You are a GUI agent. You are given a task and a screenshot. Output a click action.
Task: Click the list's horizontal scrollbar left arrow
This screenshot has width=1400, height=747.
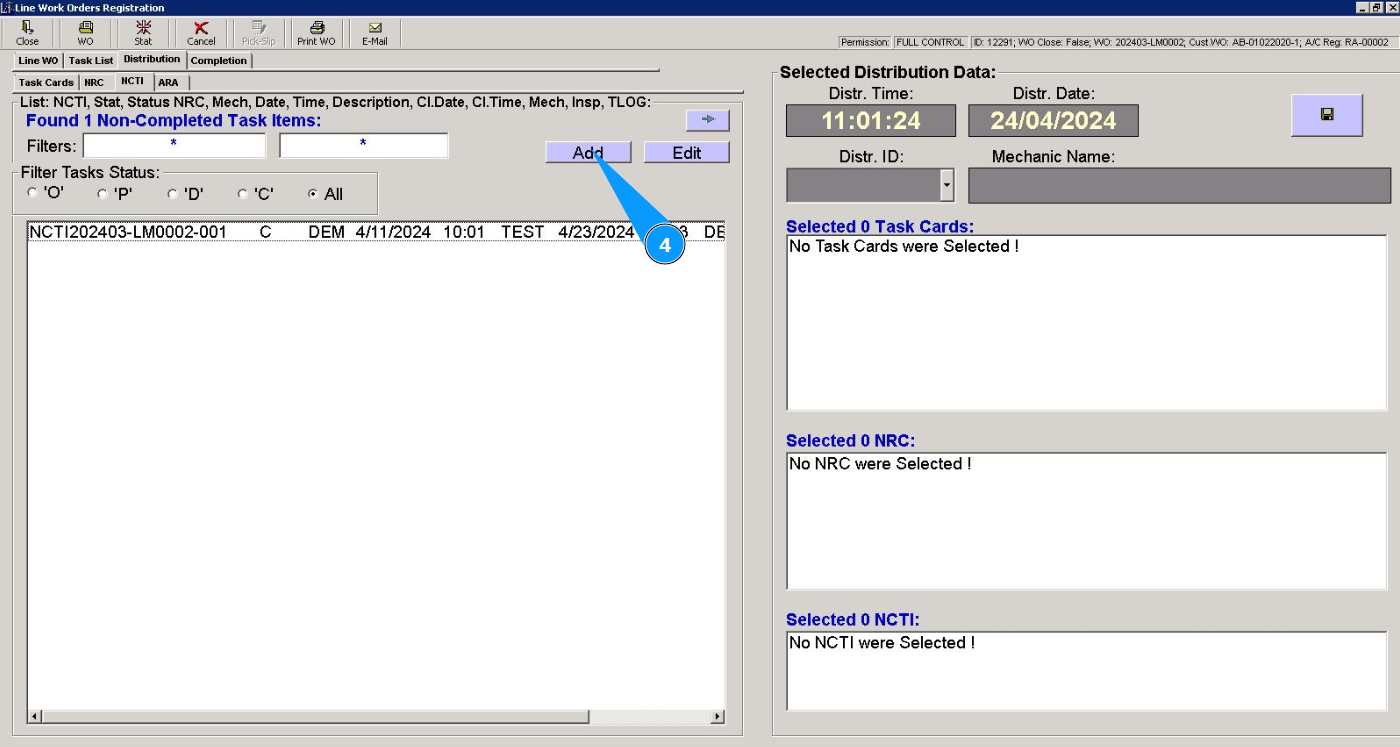click(x=35, y=717)
